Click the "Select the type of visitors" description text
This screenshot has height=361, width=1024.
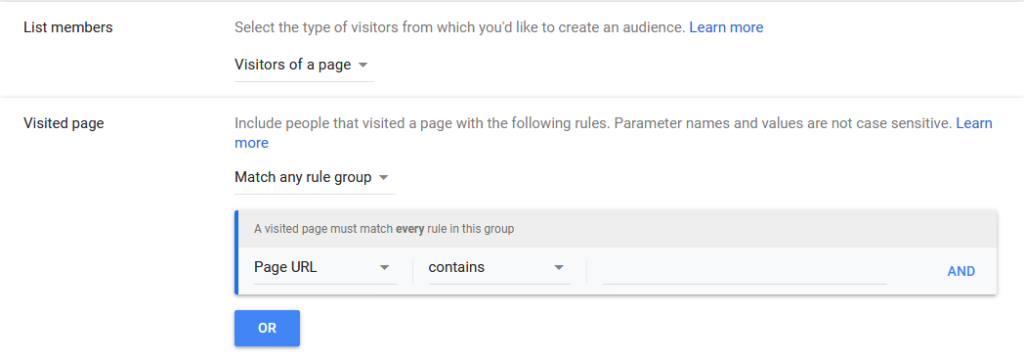460,27
